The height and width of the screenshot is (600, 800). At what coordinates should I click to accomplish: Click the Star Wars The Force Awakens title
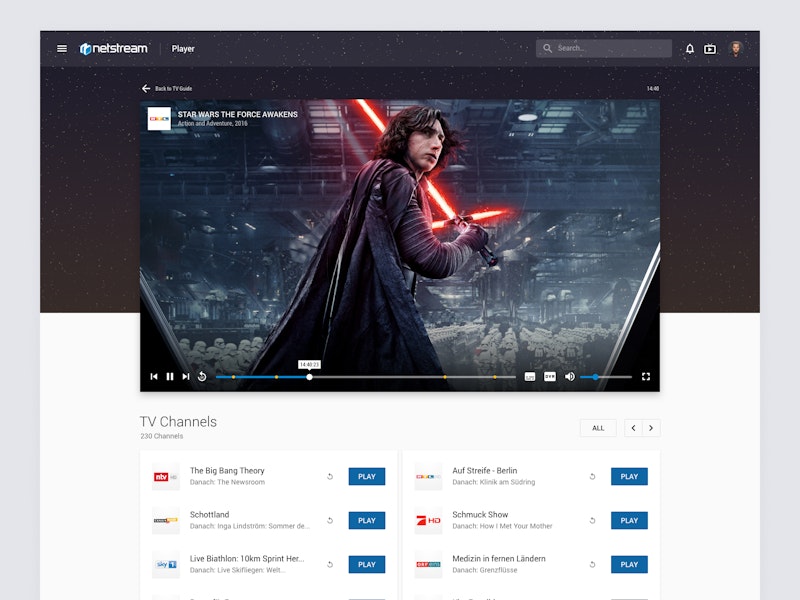[x=238, y=114]
